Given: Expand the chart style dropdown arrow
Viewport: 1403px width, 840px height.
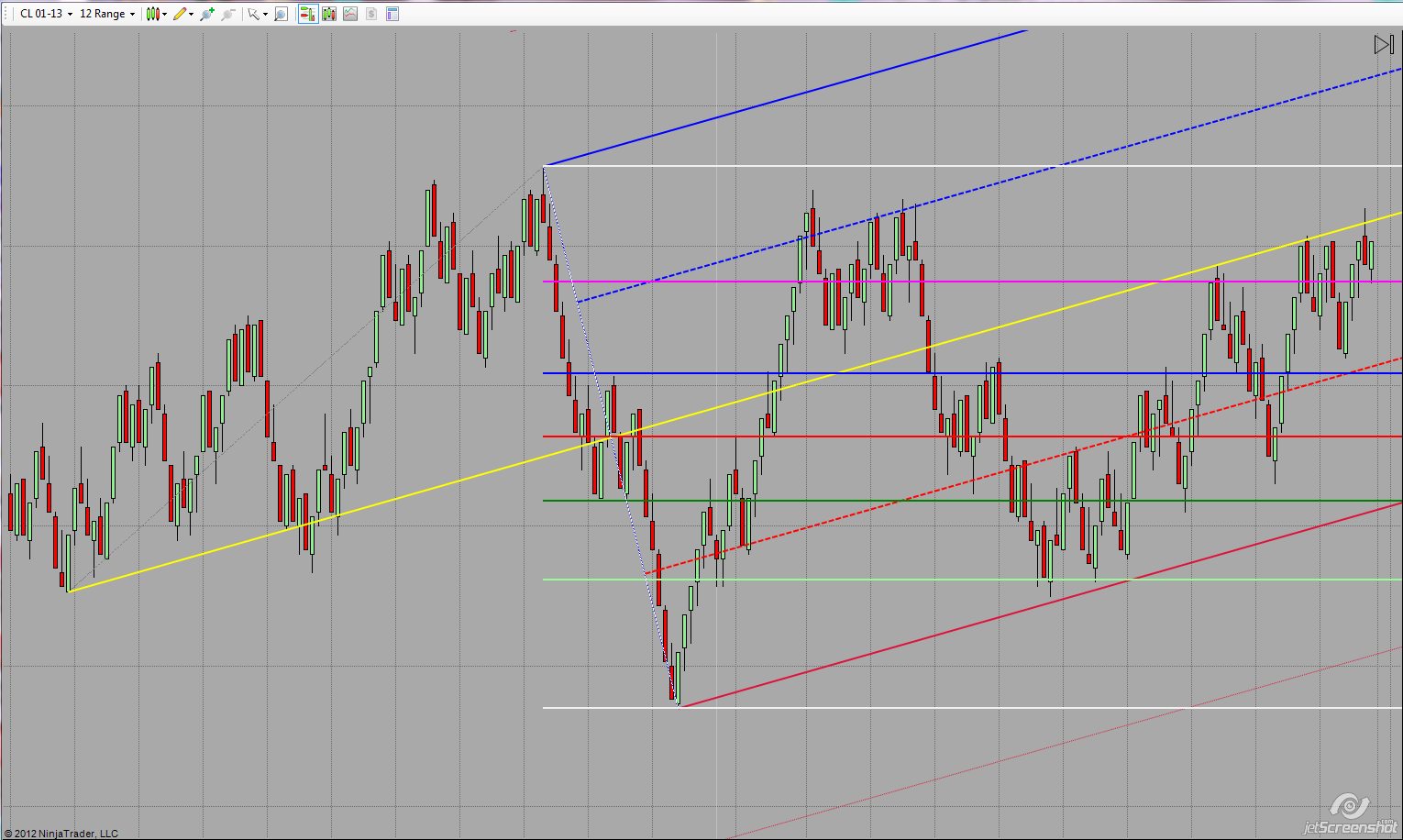Looking at the screenshot, I should [164, 14].
